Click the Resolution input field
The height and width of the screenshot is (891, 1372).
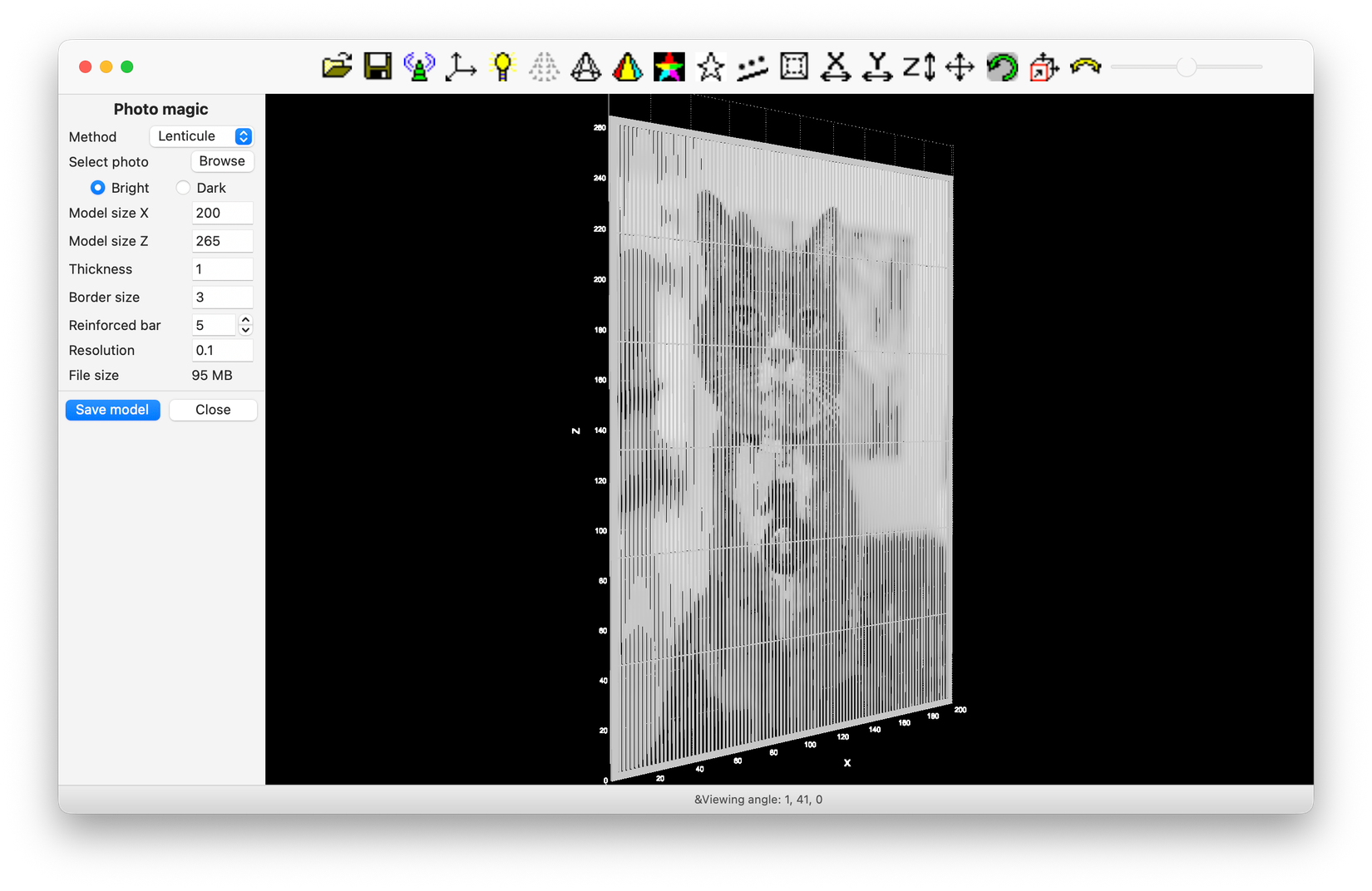[x=222, y=350]
